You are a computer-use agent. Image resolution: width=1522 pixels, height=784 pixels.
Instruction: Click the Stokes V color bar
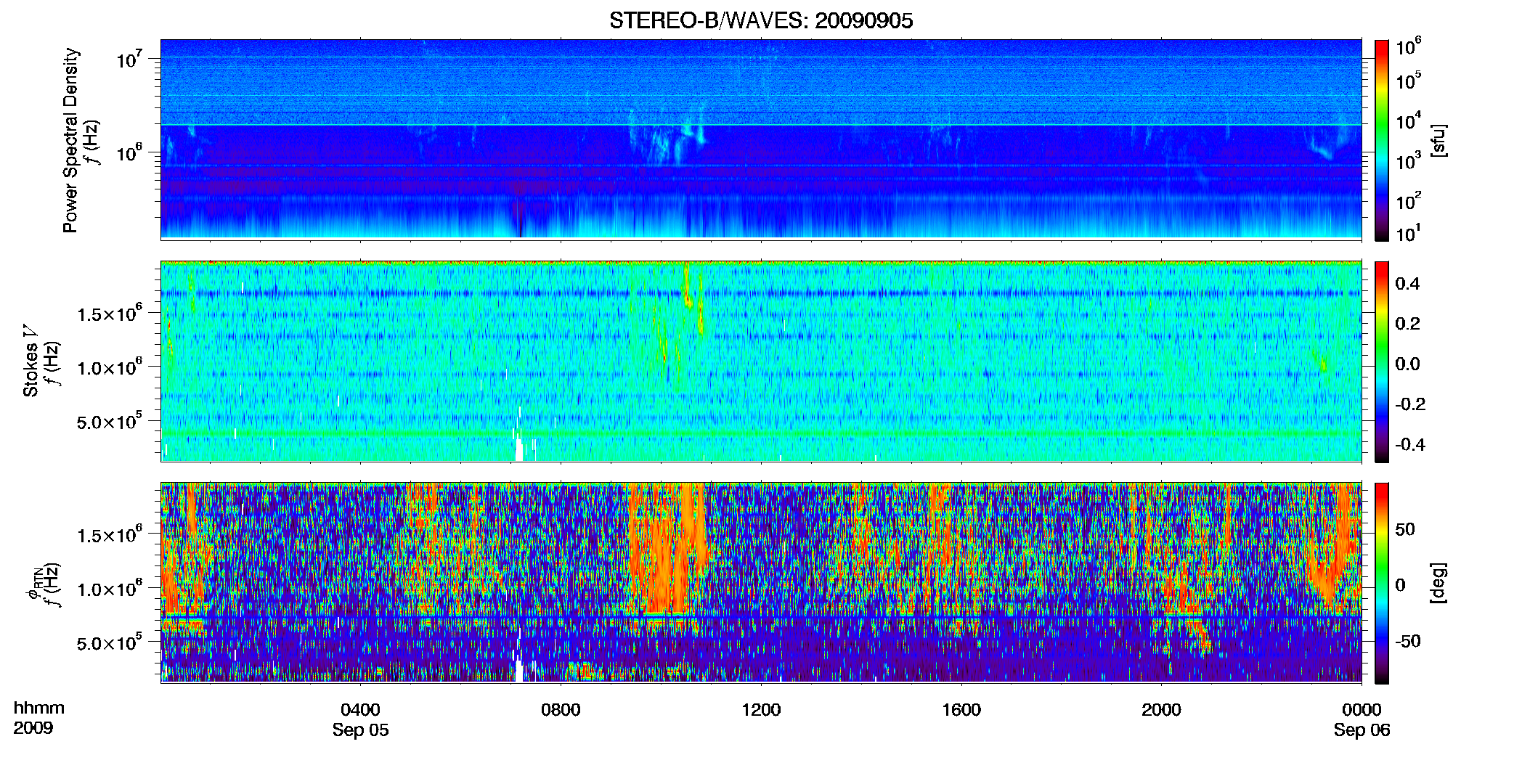(x=1382, y=362)
